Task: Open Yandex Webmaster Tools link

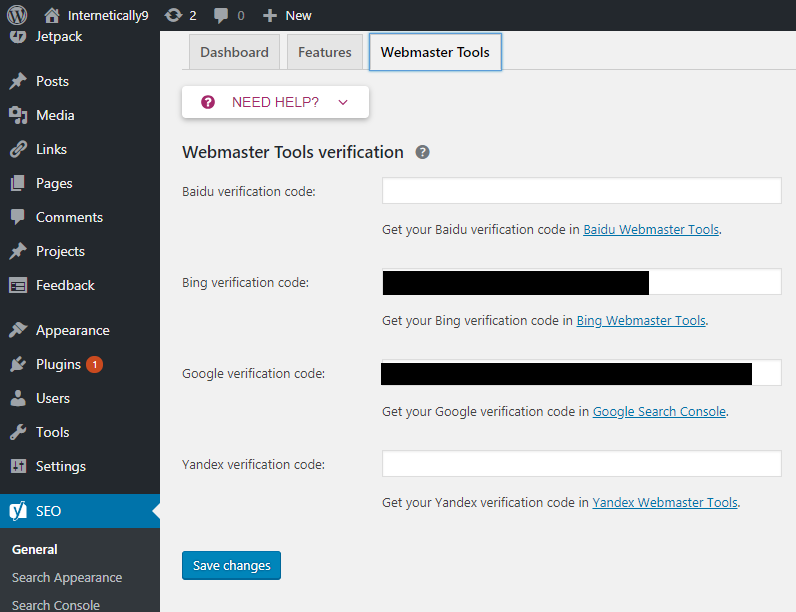Action: point(665,502)
